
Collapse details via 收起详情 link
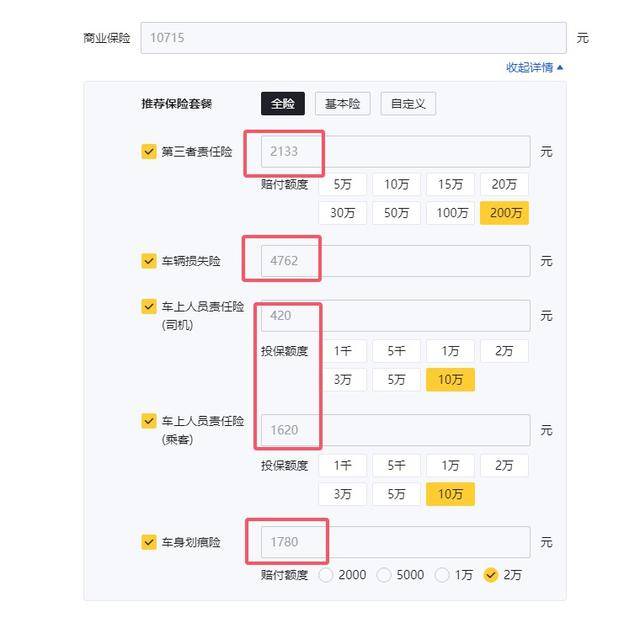point(534,67)
